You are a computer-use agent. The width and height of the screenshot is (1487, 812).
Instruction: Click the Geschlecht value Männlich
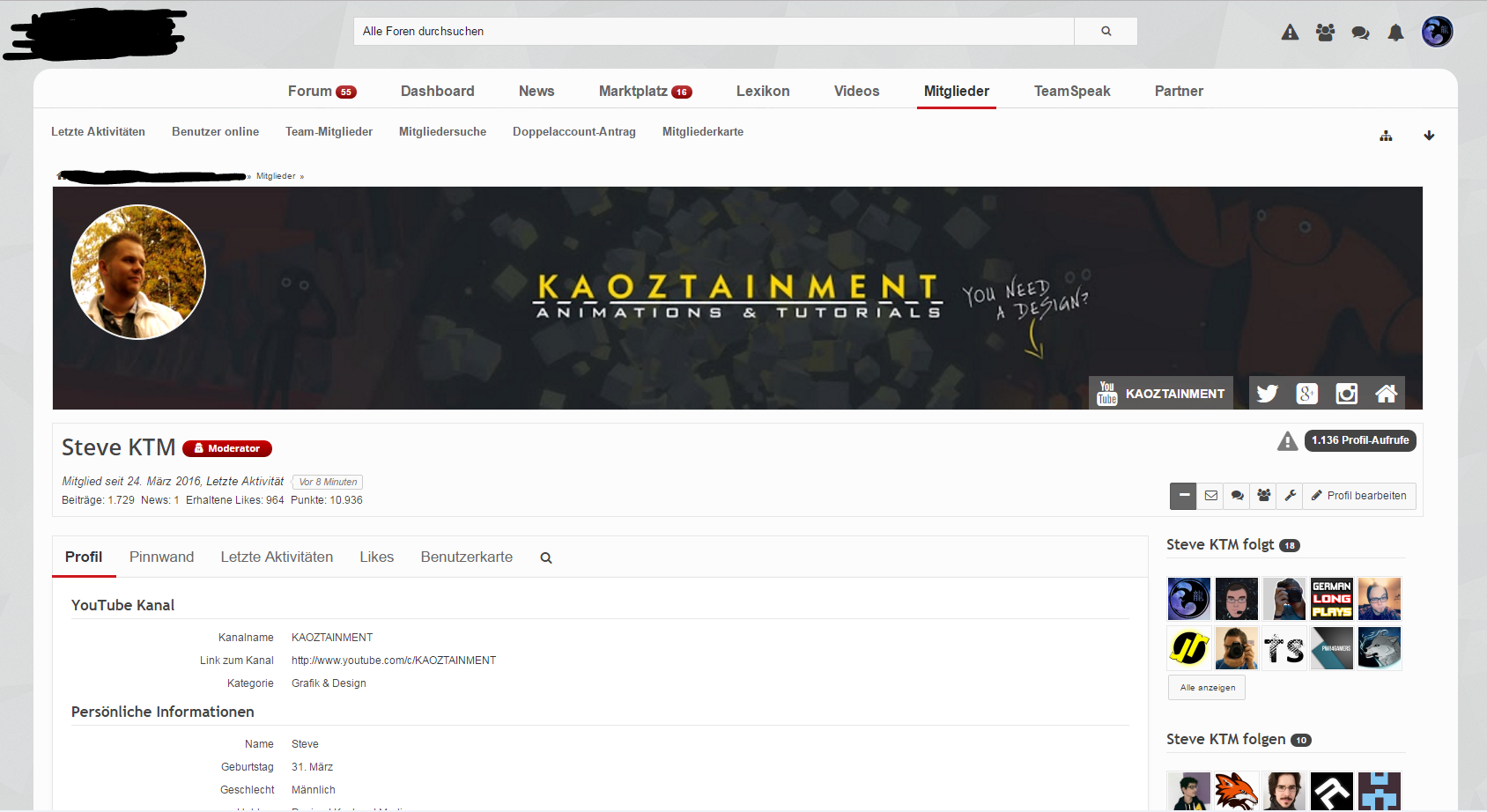tap(314, 790)
